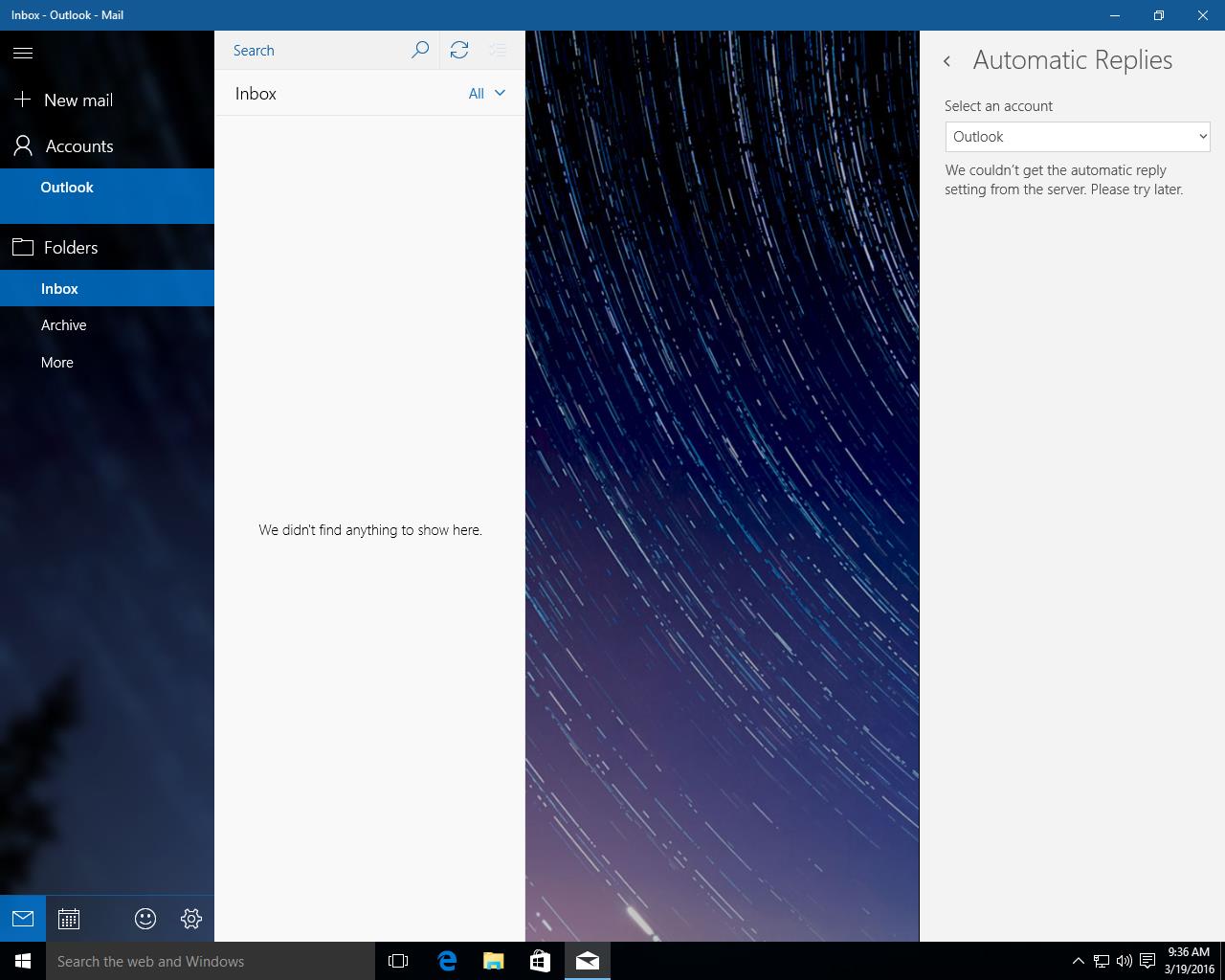Viewport: 1225px width, 980px height.
Task: Go back from Automatic Replies panel
Action: tap(947, 61)
